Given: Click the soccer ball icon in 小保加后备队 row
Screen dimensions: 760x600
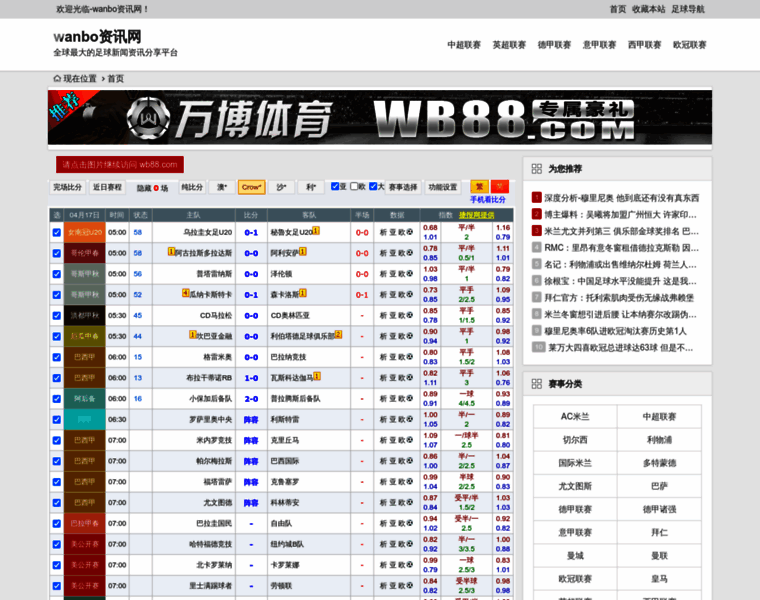Looking at the screenshot, I should pos(410,398).
